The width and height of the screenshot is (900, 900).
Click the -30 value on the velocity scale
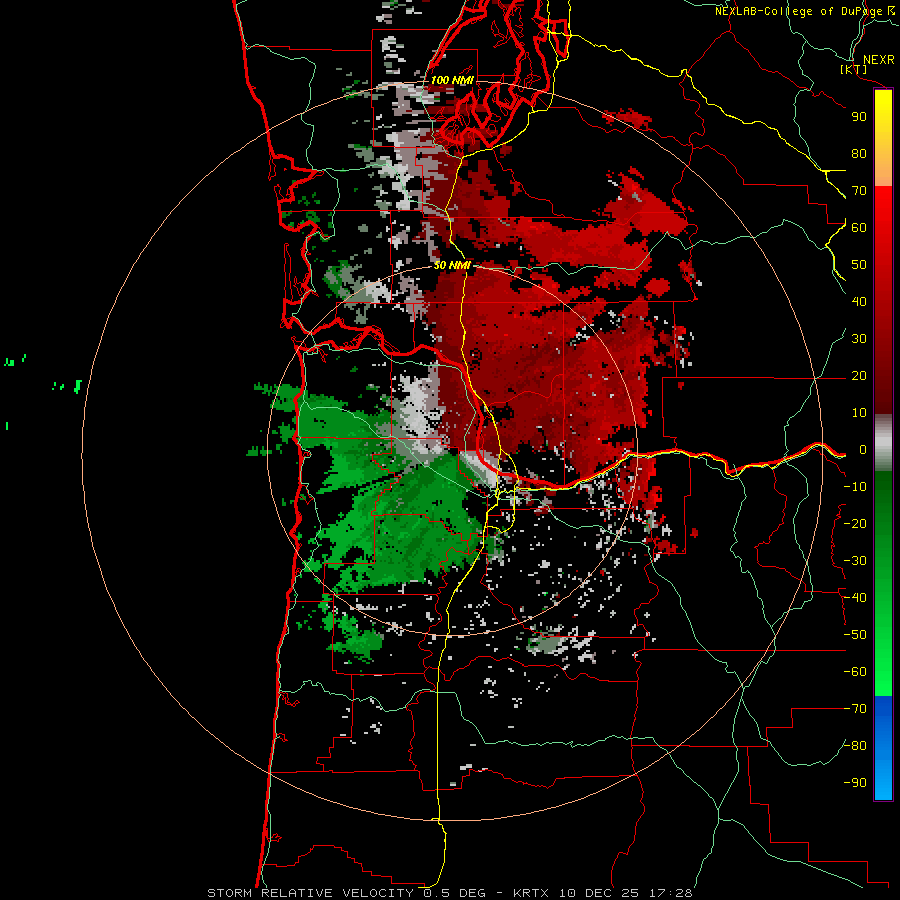pos(855,561)
